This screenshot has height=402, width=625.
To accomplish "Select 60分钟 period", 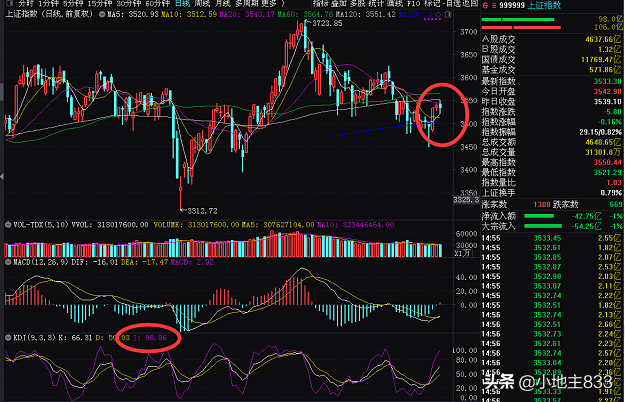I will 158,4.
